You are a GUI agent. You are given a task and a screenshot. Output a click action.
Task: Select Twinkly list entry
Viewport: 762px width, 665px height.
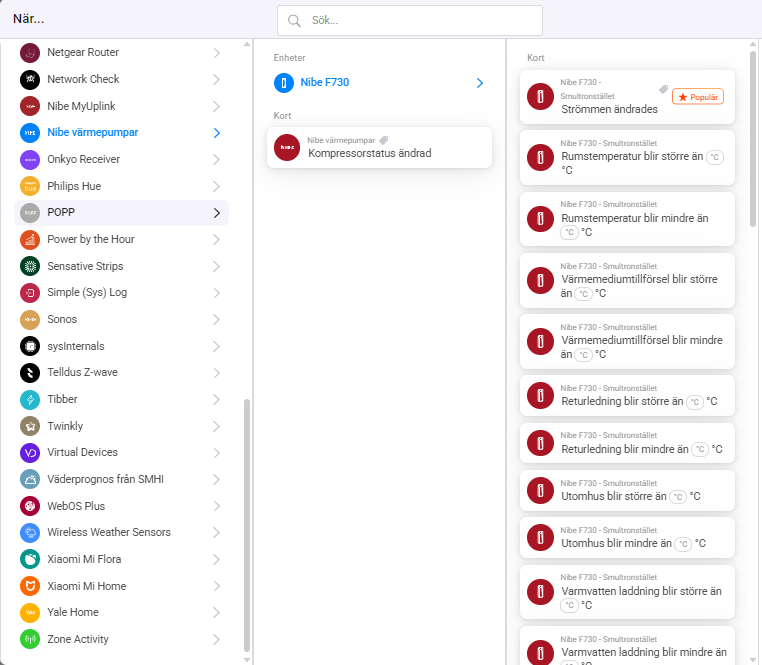(x=121, y=426)
